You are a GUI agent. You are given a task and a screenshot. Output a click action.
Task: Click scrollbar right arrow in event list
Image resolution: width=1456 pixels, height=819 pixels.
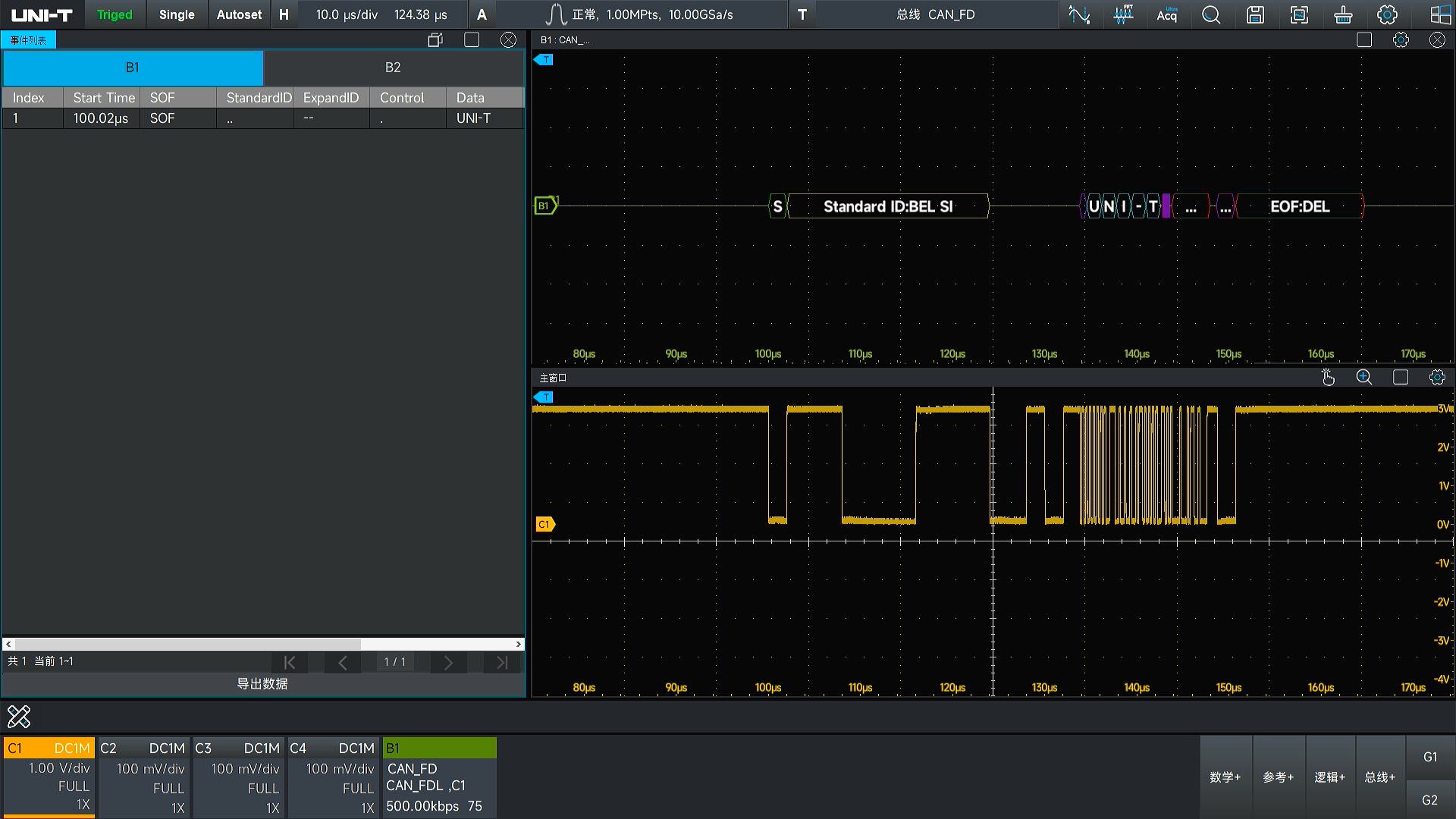click(x=519, y=644)
